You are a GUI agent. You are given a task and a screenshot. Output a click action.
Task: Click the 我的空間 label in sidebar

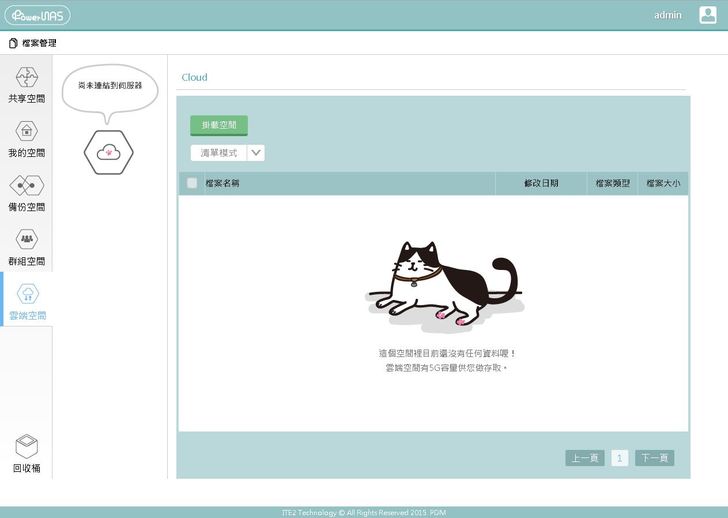pyautogui.click(x=27, y=153)
